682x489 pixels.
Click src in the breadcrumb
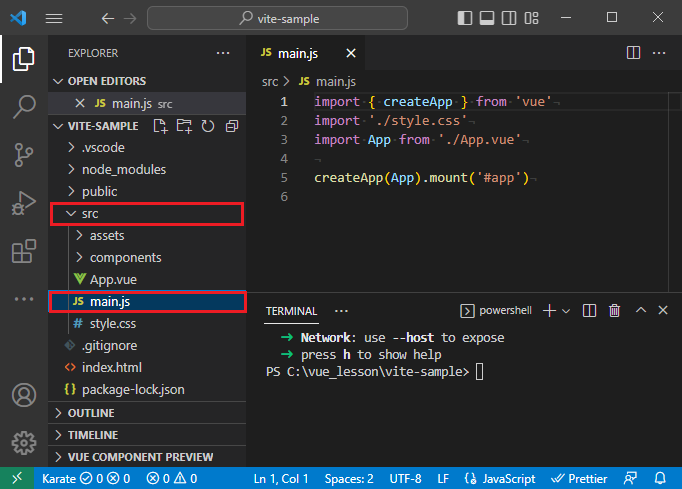pyautogui.click(x=270, y=82)
